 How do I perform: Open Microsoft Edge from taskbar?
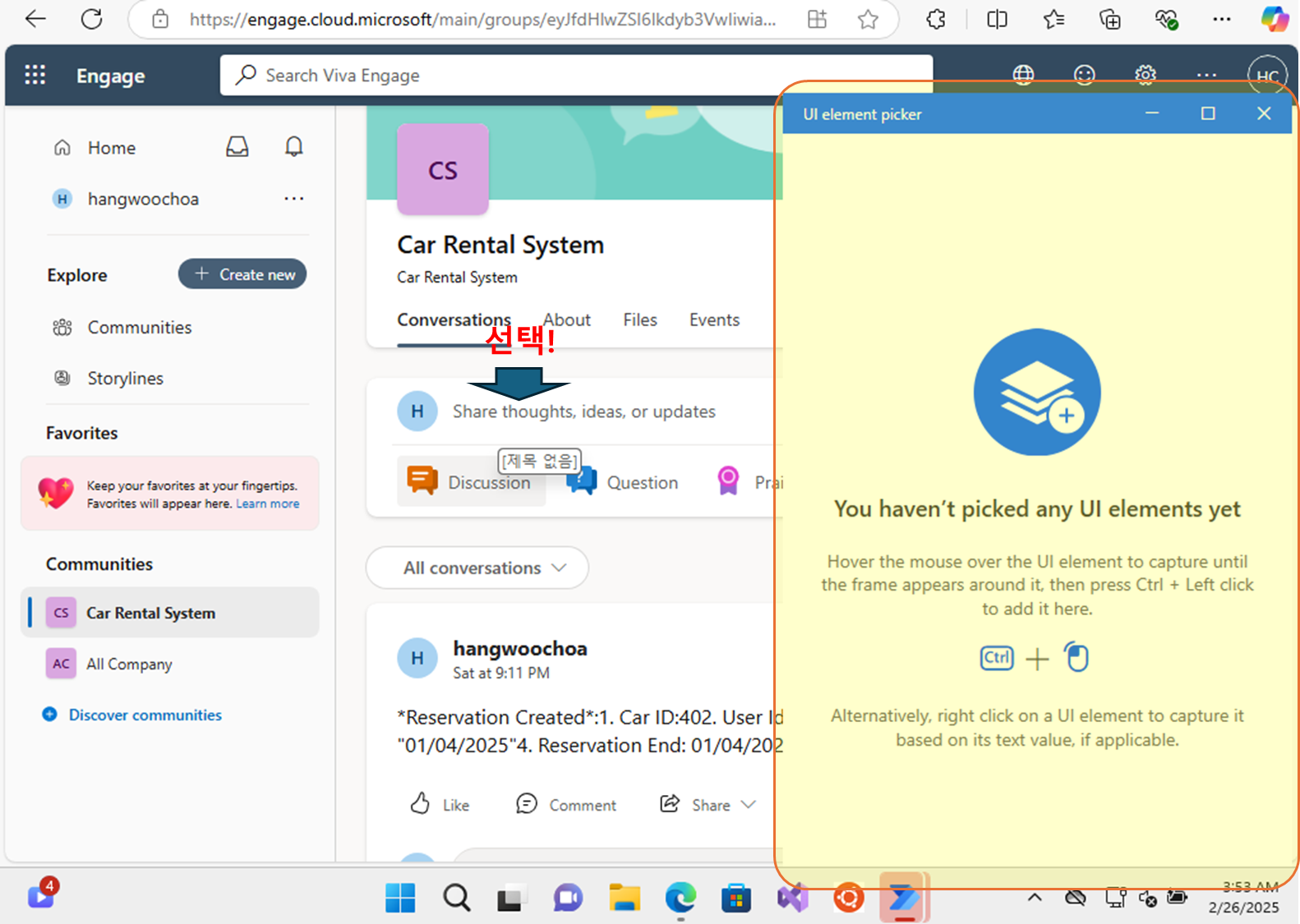680,898
